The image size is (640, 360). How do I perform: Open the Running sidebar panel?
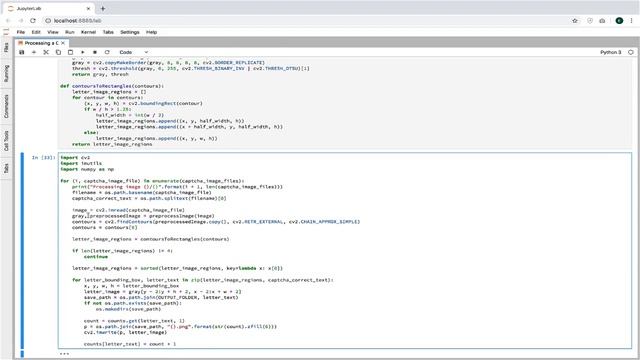6,74
